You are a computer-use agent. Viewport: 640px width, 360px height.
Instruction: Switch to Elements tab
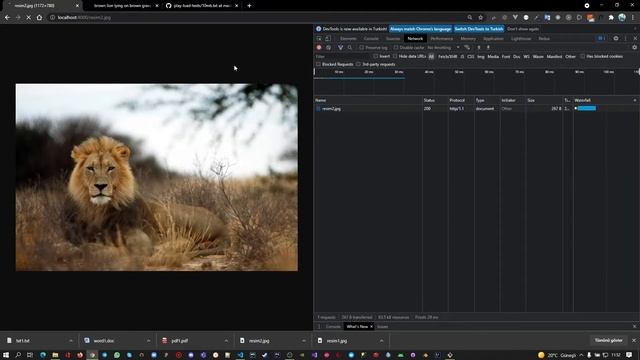(348, 38)
